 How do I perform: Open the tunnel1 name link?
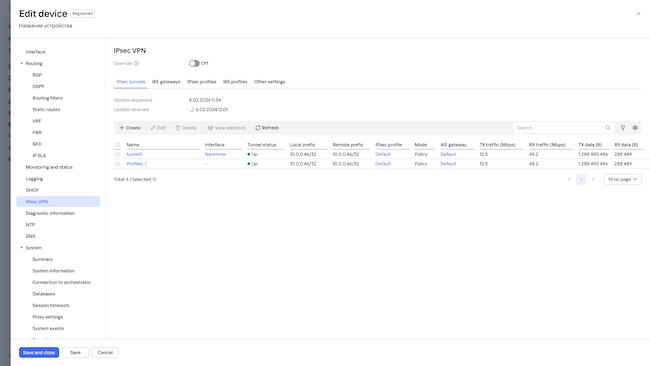point(134,154)
